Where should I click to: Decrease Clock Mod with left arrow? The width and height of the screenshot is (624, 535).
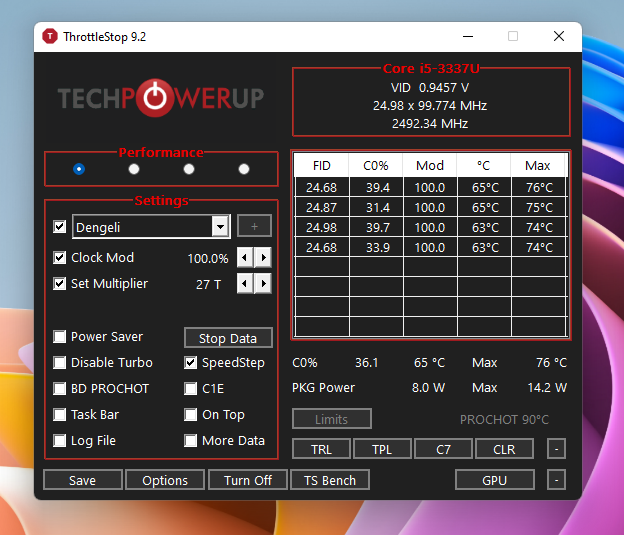(245, 258)
